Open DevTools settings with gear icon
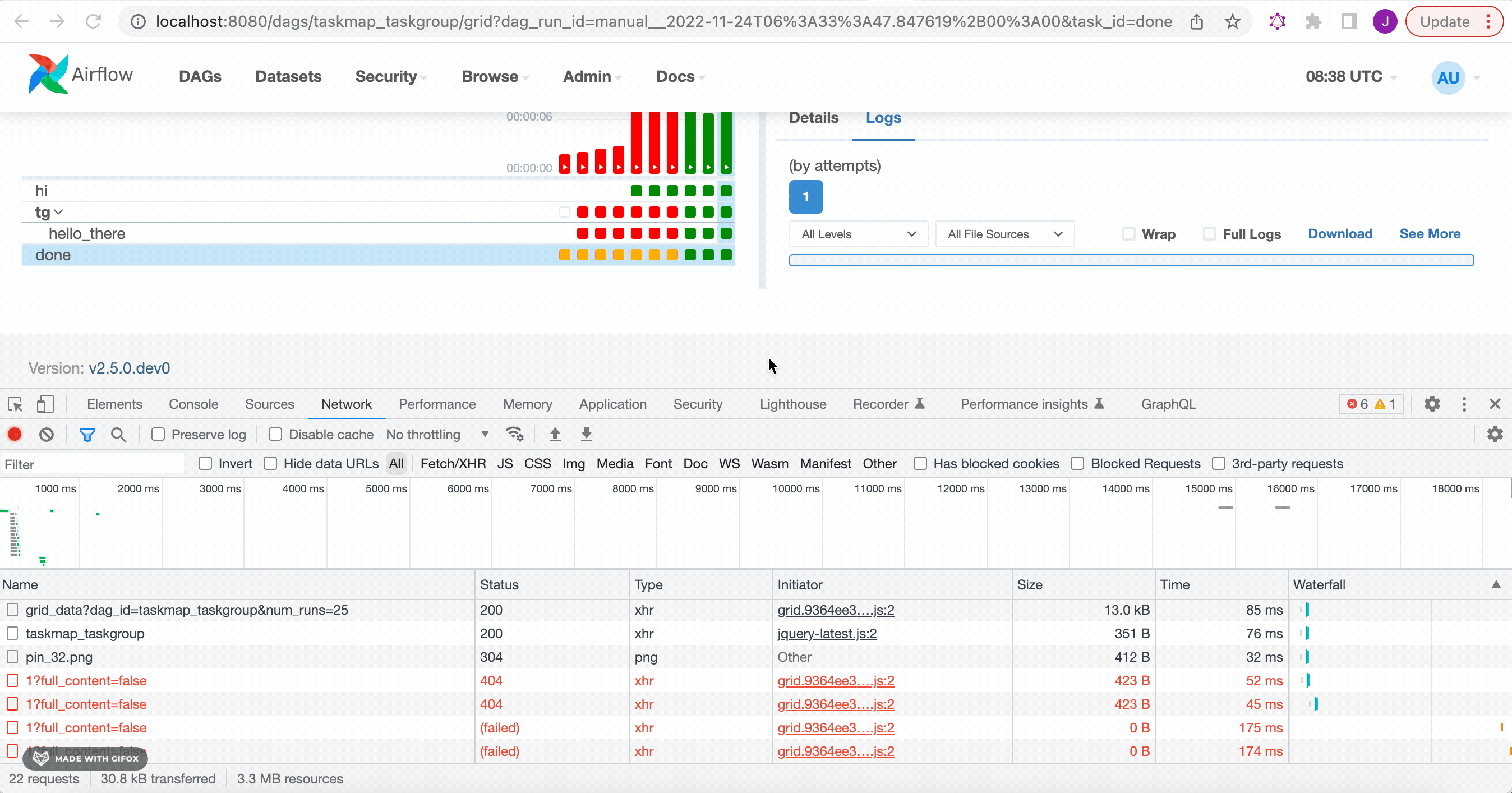 click(1432, 404)
